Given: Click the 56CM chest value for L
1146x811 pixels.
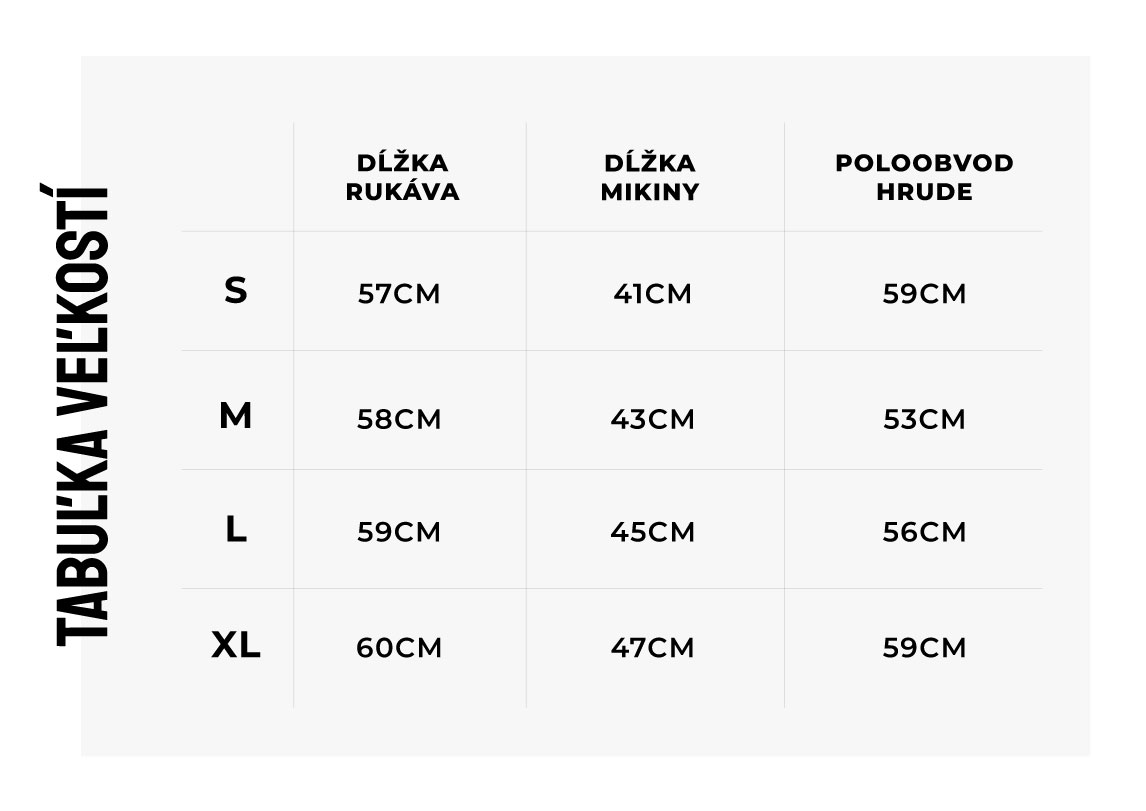Looking at the screenshot, I should (x=925, y=532).
